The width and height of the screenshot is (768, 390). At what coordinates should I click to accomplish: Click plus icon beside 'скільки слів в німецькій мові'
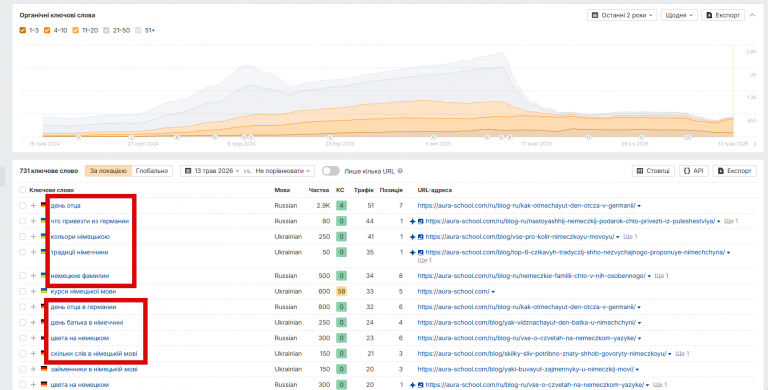point(33,354)
